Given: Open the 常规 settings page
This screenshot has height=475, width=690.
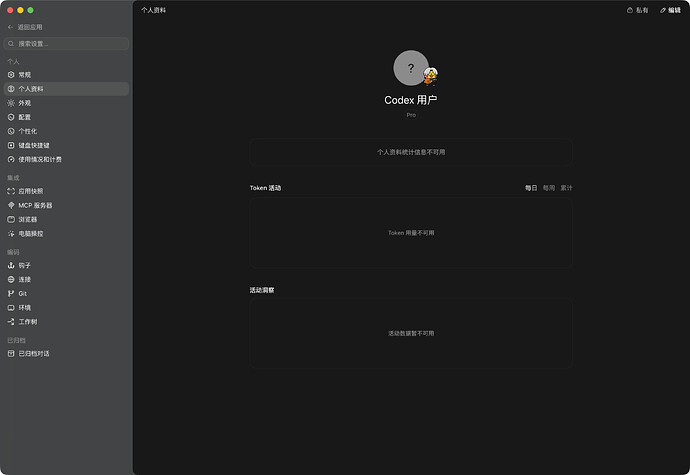Looking at the screenshot, I should click(66, 75).
